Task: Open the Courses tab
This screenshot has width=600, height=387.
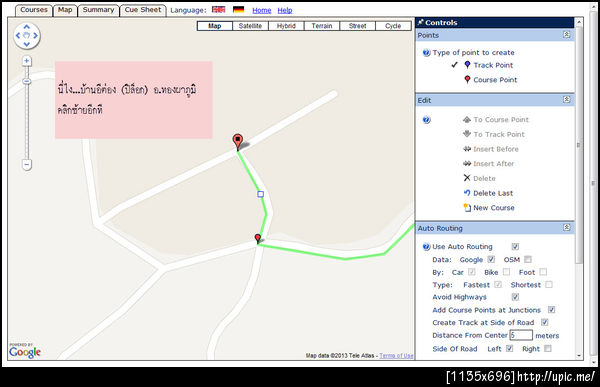Action: point(34,10)
